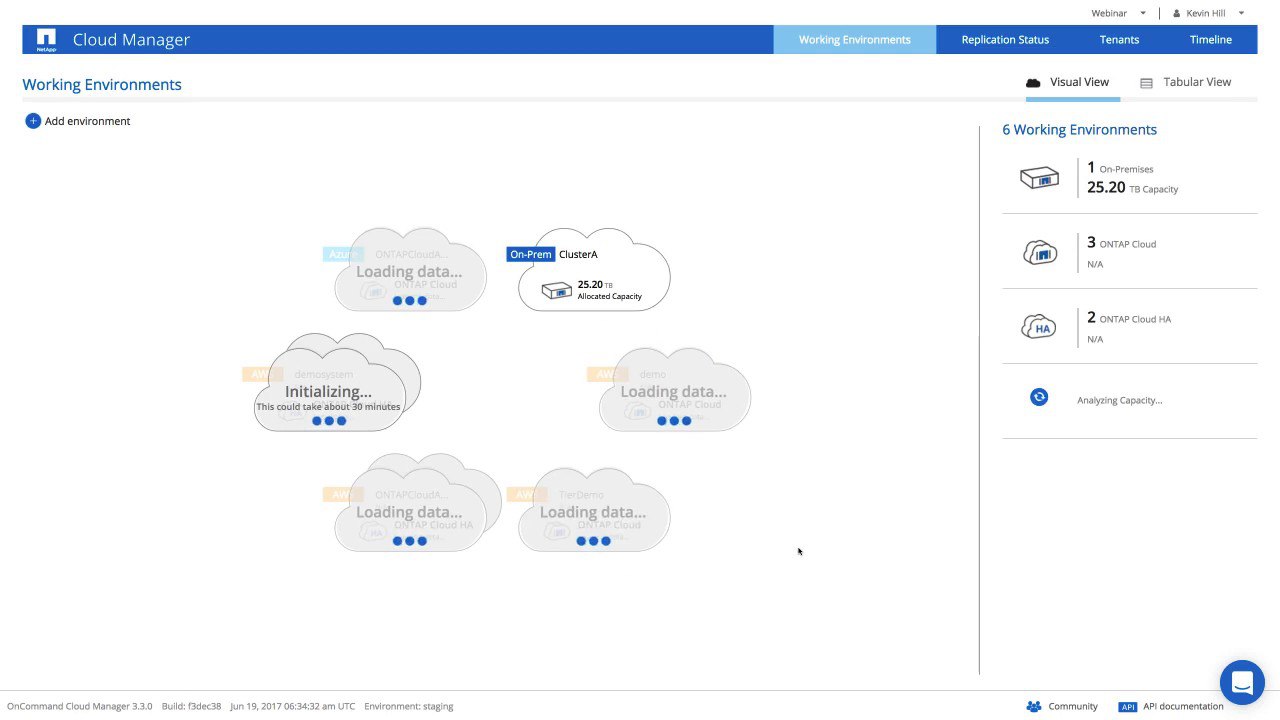1280x720 pixels.
Task: Go to the Tenants tab
Action: (1119, 40)
